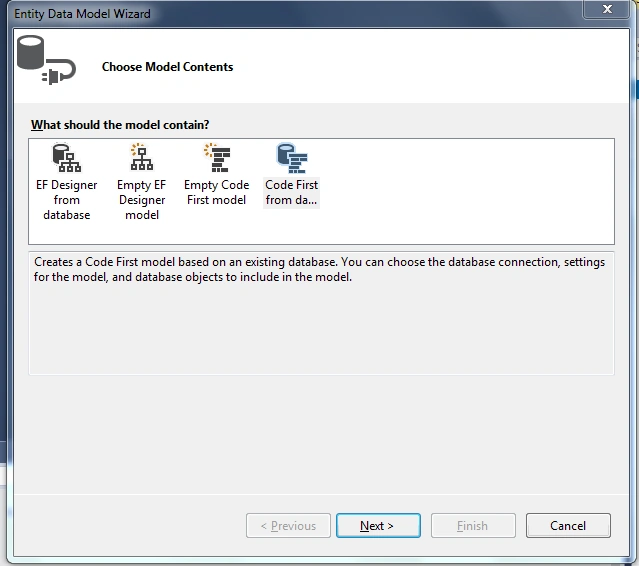The height and width of the screenshot is (566, 639).
Task: Click the 'Code First from da...' text label
Action: pos(291,192)
